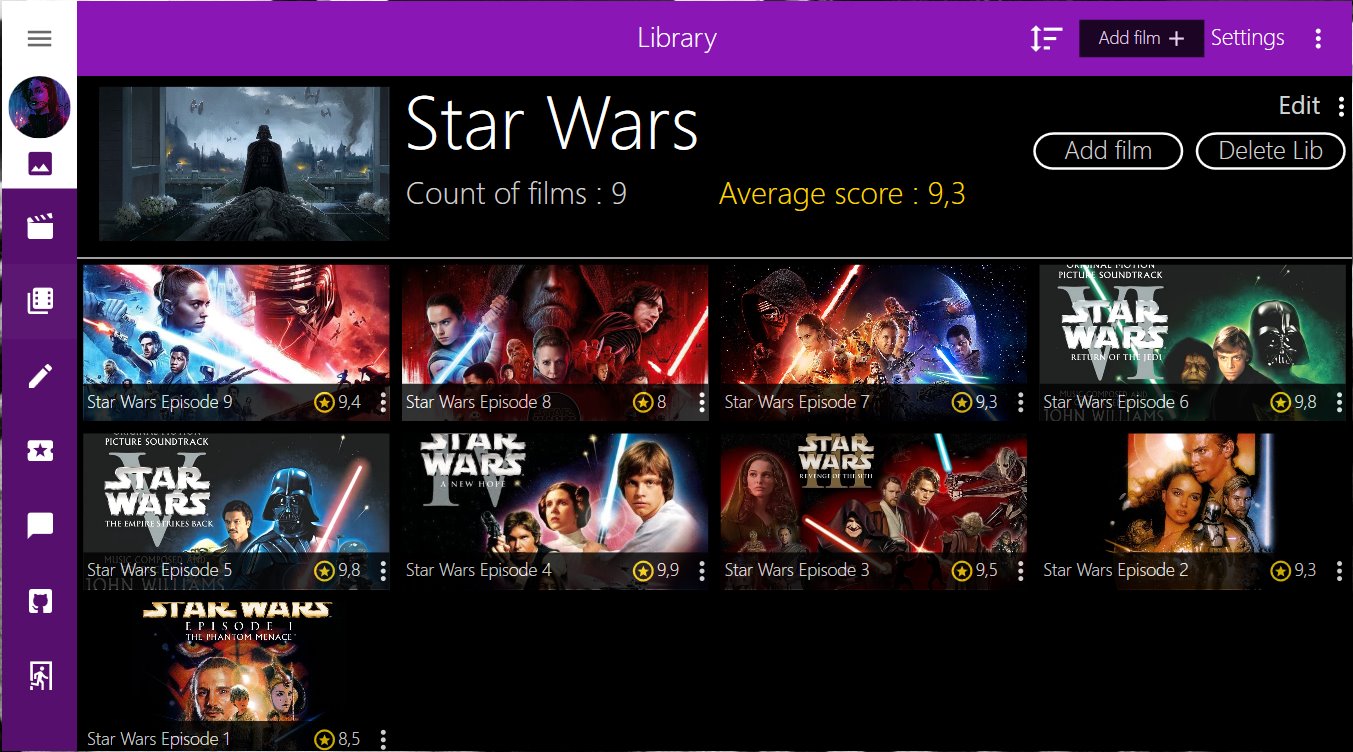Open the image gallery sidebar icon
Viewport: 1353px width, 752px height.
39,164
